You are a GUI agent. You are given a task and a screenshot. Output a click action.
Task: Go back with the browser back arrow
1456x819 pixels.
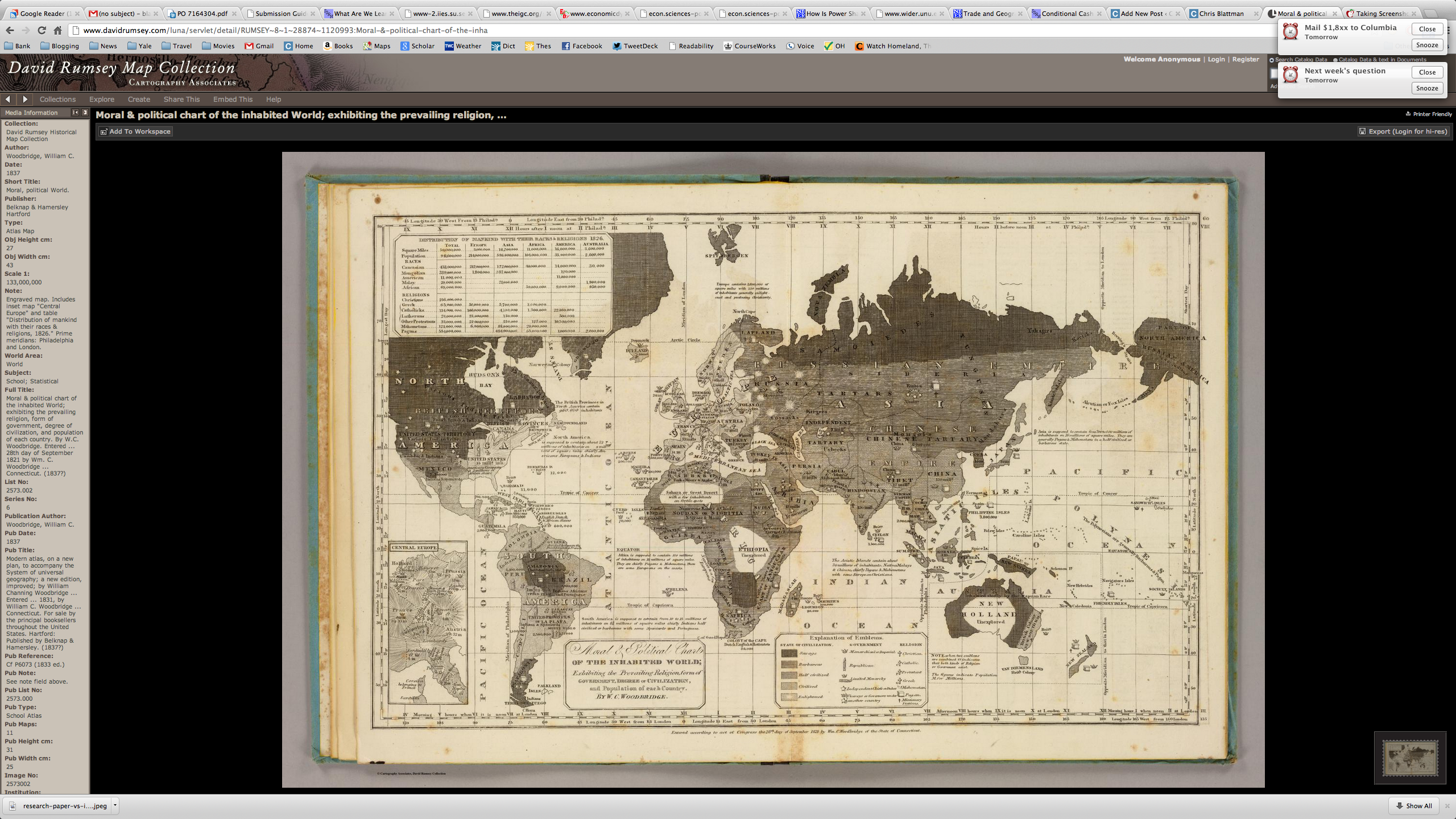10,30
